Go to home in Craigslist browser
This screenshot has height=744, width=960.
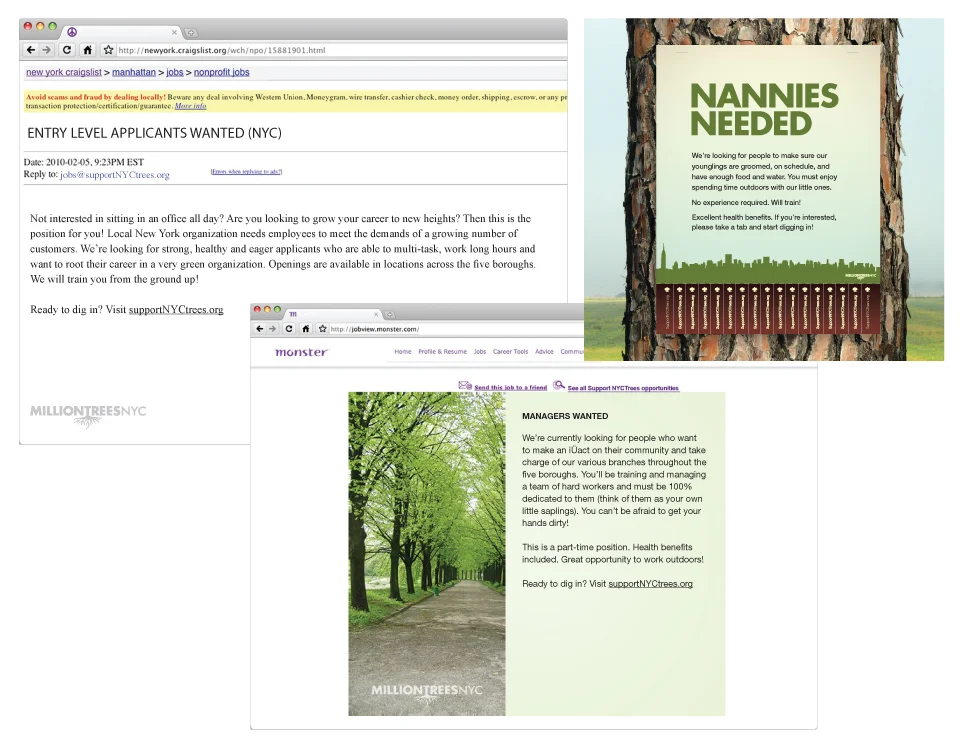(x=88, y=50)
